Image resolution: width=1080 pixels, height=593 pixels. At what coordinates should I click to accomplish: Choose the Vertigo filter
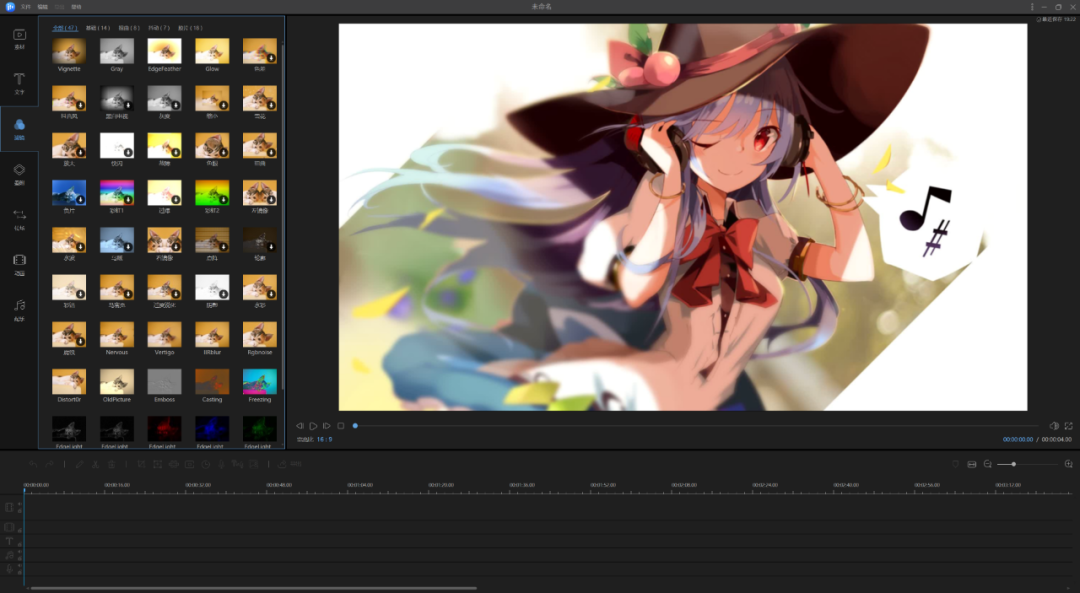(164, 335)
